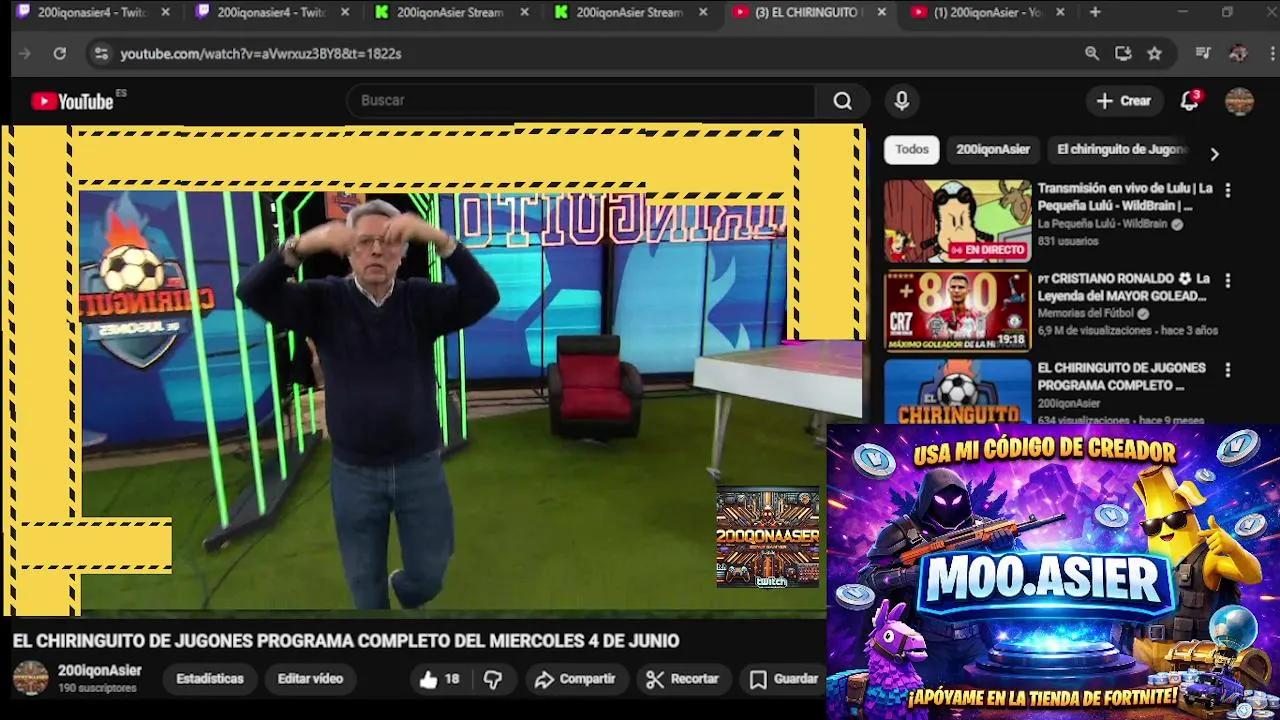Reload the YouTube page
This screenshot has width=1280, height=720.
tap(59, 54)
